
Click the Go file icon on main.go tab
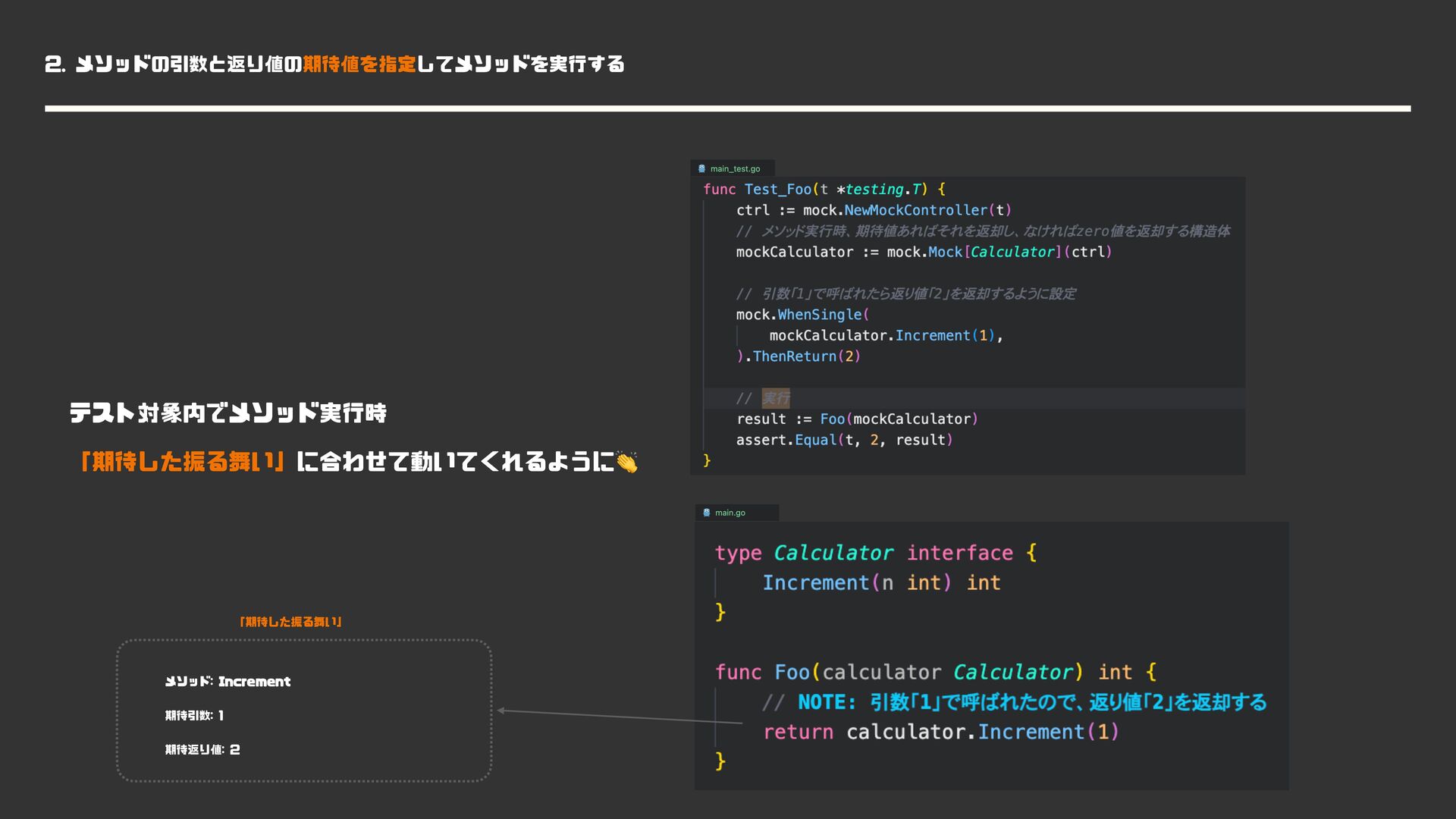point(706,513)
